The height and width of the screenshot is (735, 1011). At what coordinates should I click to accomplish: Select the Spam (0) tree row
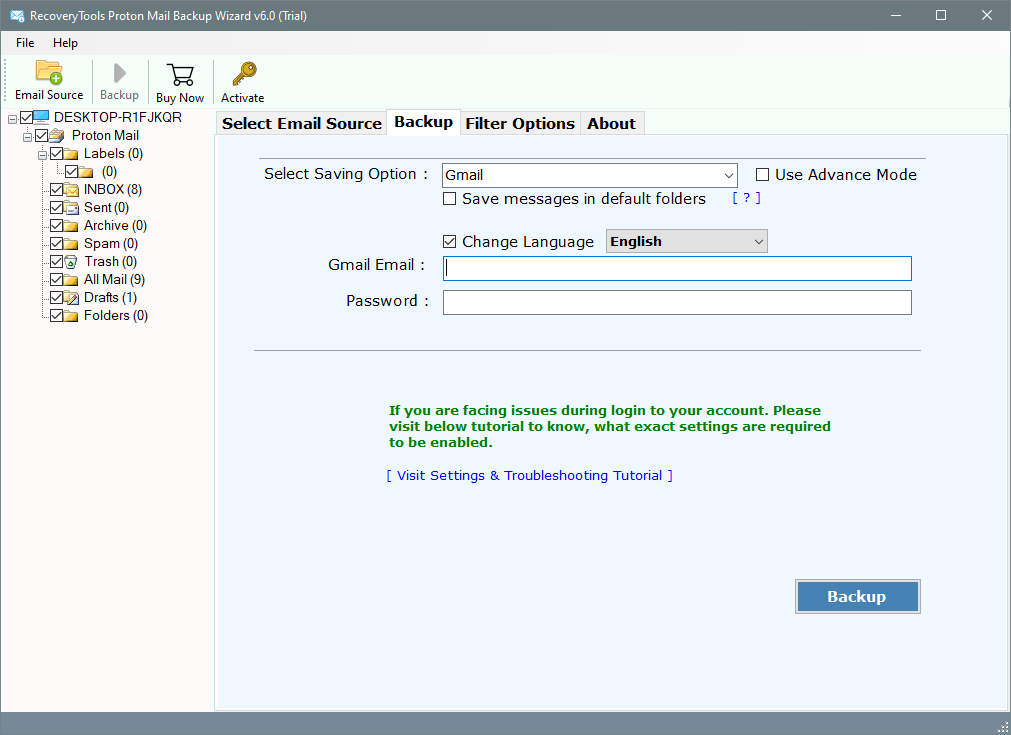[x=111, y=244]
